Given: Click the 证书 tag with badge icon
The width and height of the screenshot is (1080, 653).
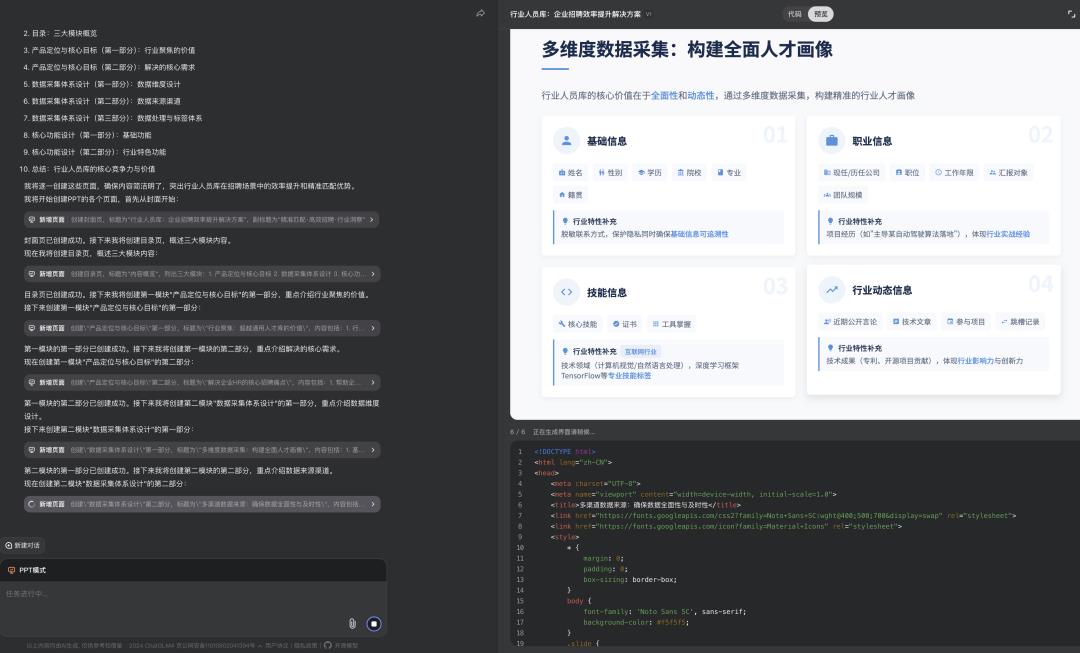Looking at the screenshot, I should (x=625, y=324).
